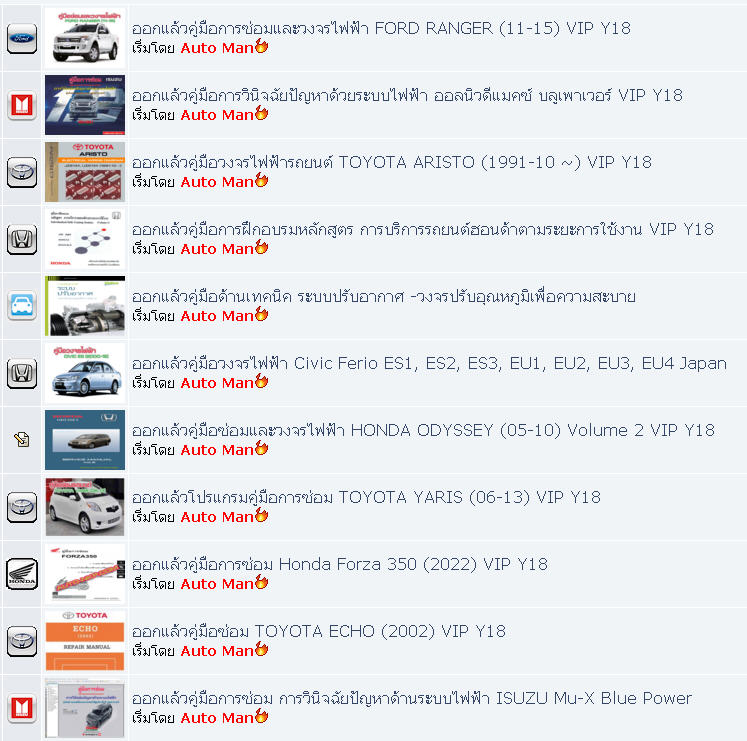Screen dimensions: 747x741
Task: Click the Honda wing motorcycle icon
Action: click(x=22, y=574)
